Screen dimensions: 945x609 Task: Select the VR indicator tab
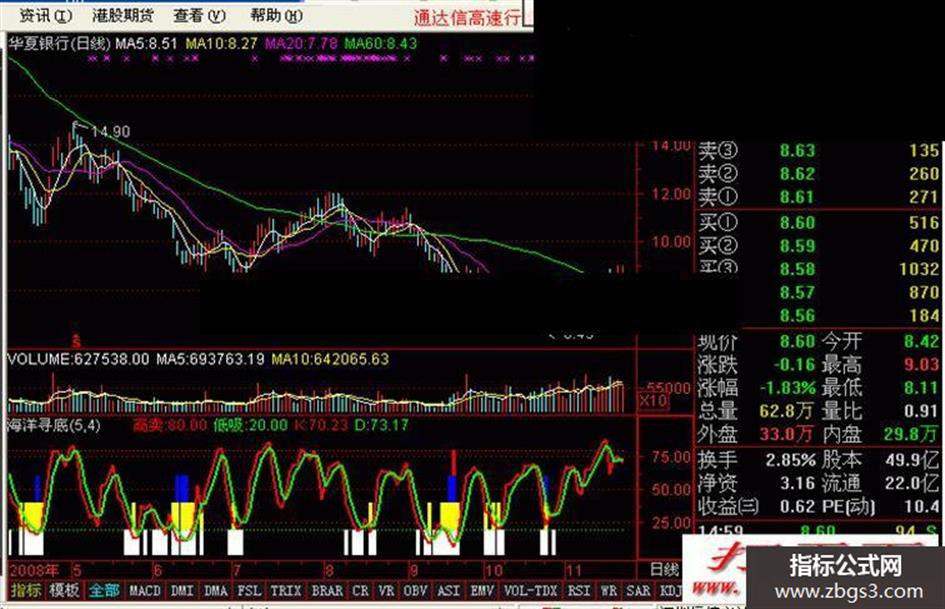pyautogui.click(x=386, y=590)
